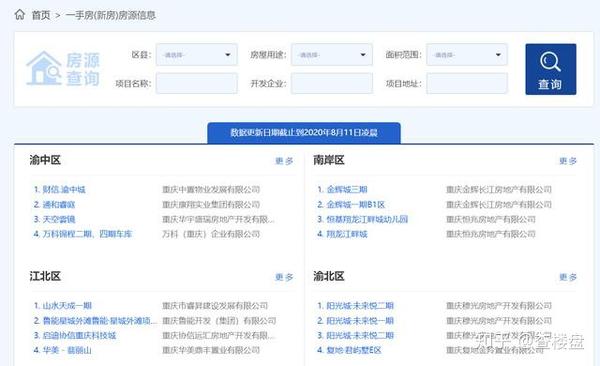Click company name beside 启迪协信重庆科技城

click(x=218, y=335)
